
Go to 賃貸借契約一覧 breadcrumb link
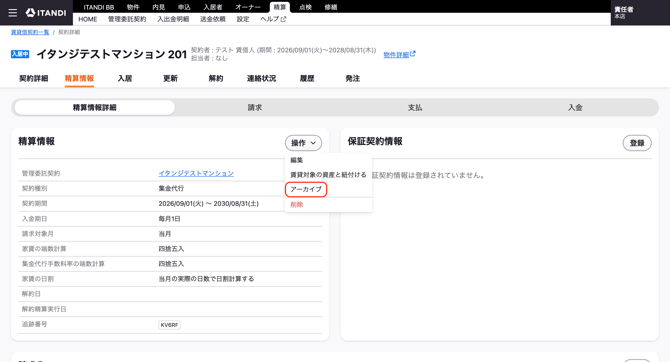pyautogui.click(x=30, y=32)
